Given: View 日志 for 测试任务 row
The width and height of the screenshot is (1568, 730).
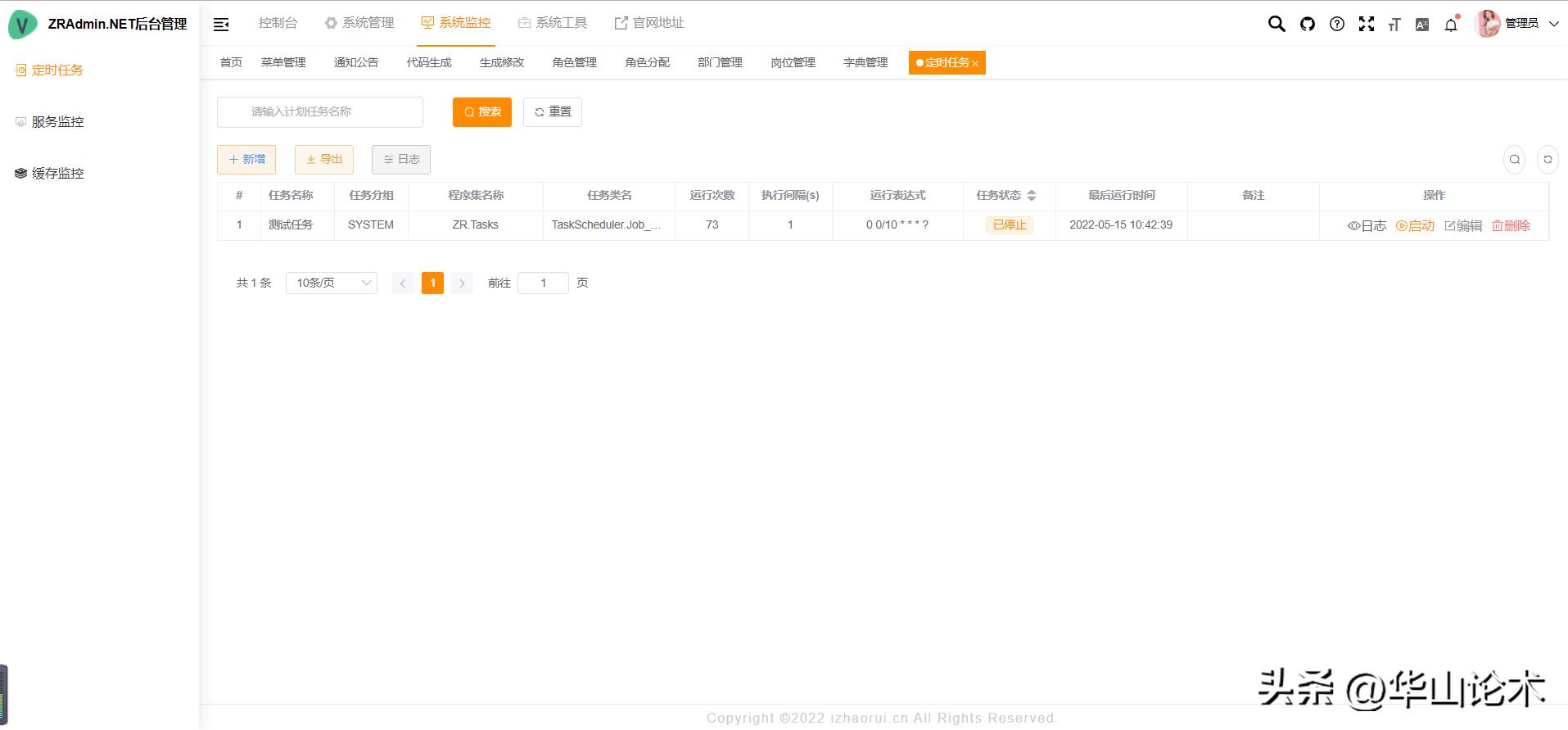Looking at the screenshot, I should tap(1367, 226).
